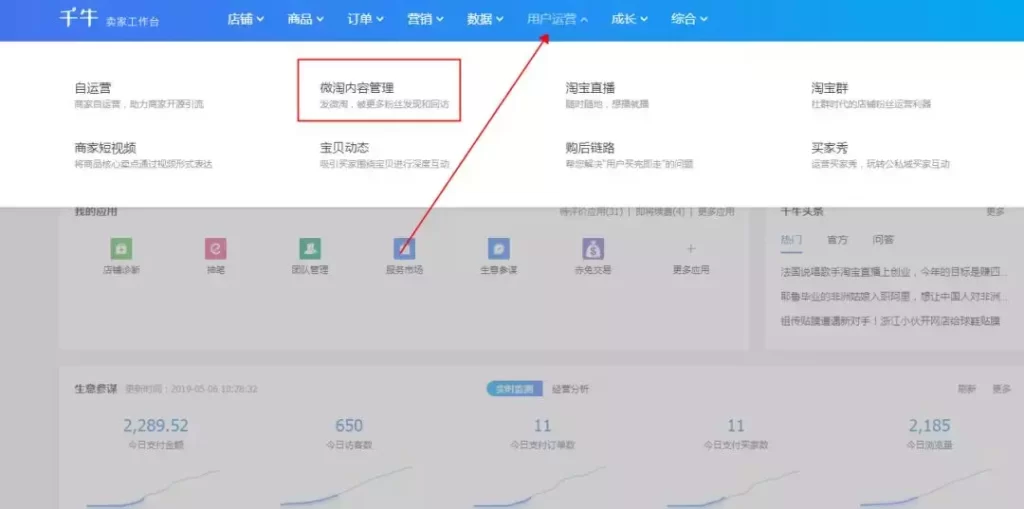Viewport: 1024px width, 509px height.
Task: Open the 待评价应用(31) link
Action: 591,212
